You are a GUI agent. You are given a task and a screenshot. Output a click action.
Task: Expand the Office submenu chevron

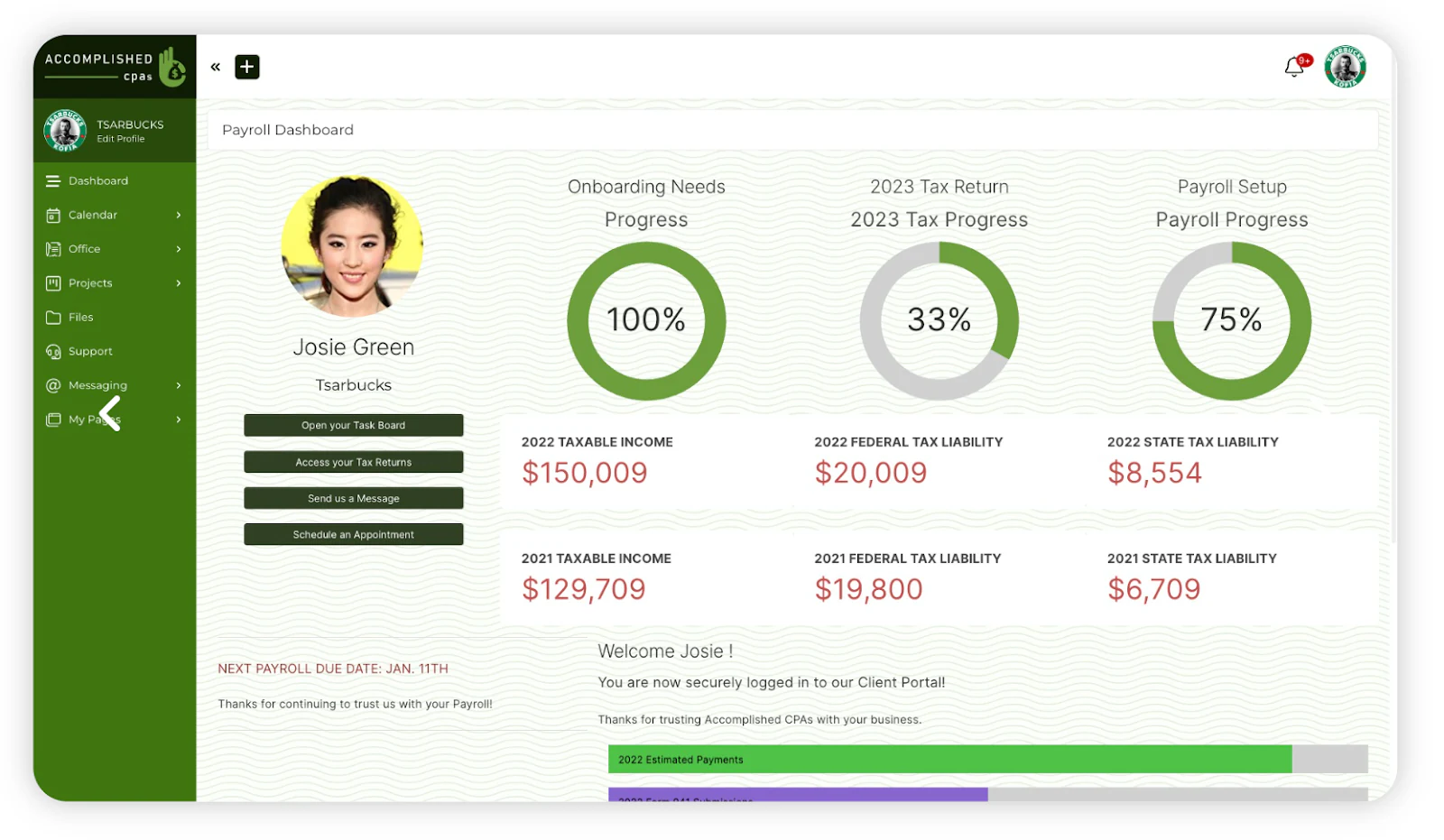point(179,249)
